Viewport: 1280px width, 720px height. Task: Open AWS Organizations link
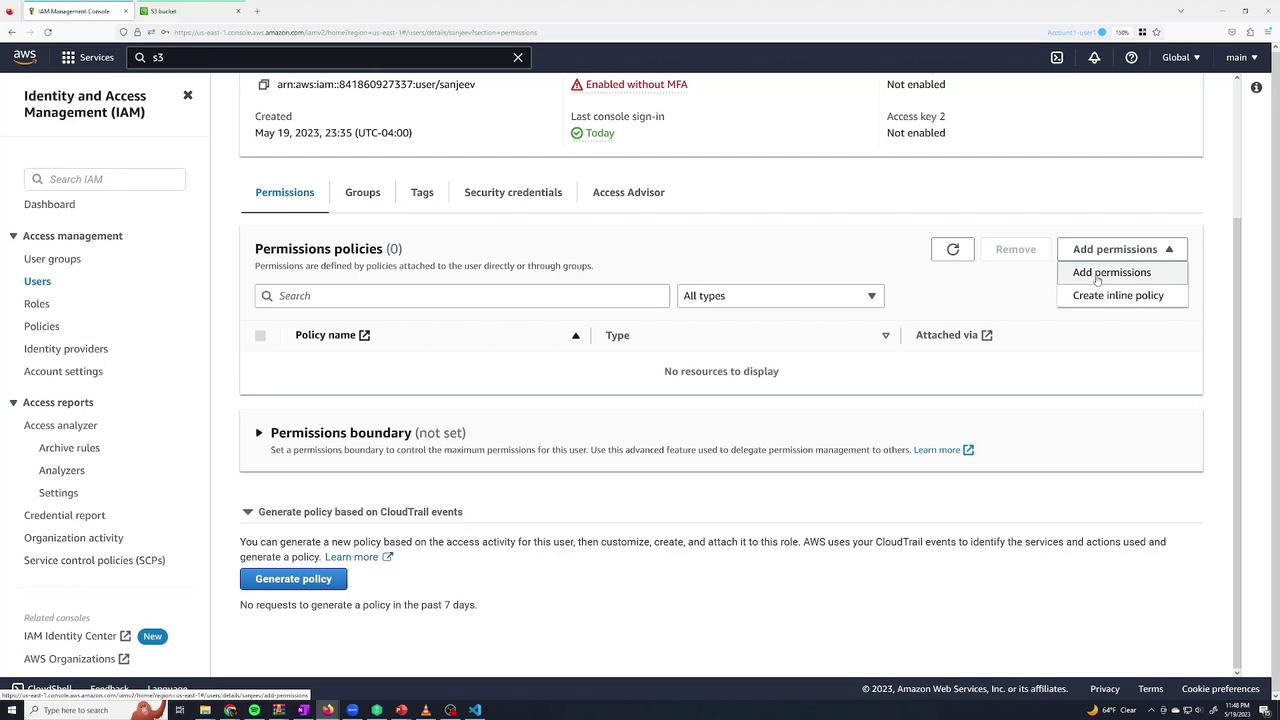[x=76, y=659]
